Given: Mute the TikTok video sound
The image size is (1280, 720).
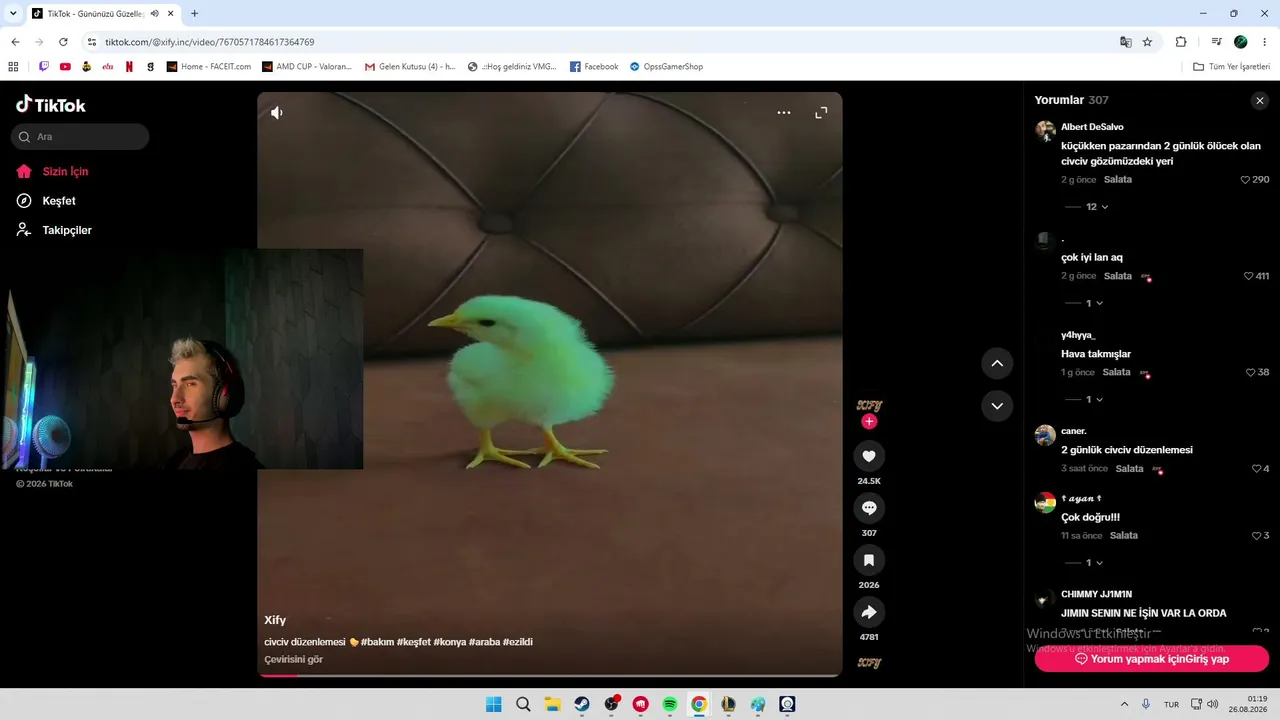Looking at the screenshot, I should click(277, 113).
